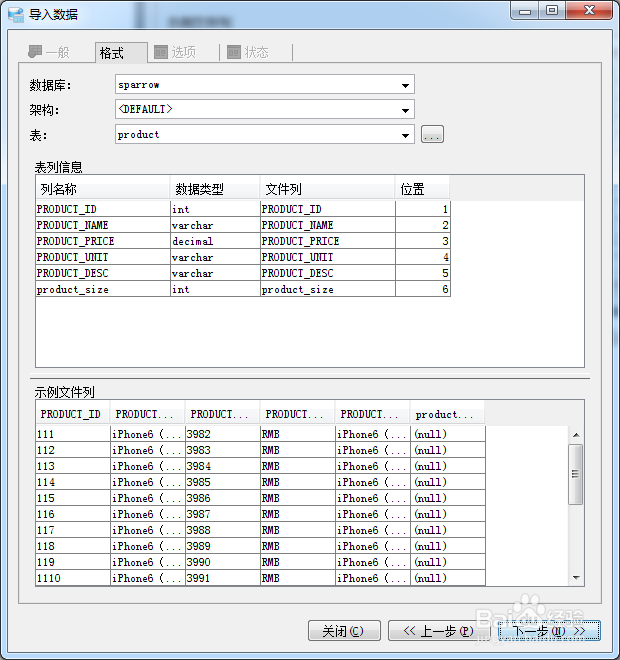
Task: Go back with 上一步(P) button
Action: (438, 631)
